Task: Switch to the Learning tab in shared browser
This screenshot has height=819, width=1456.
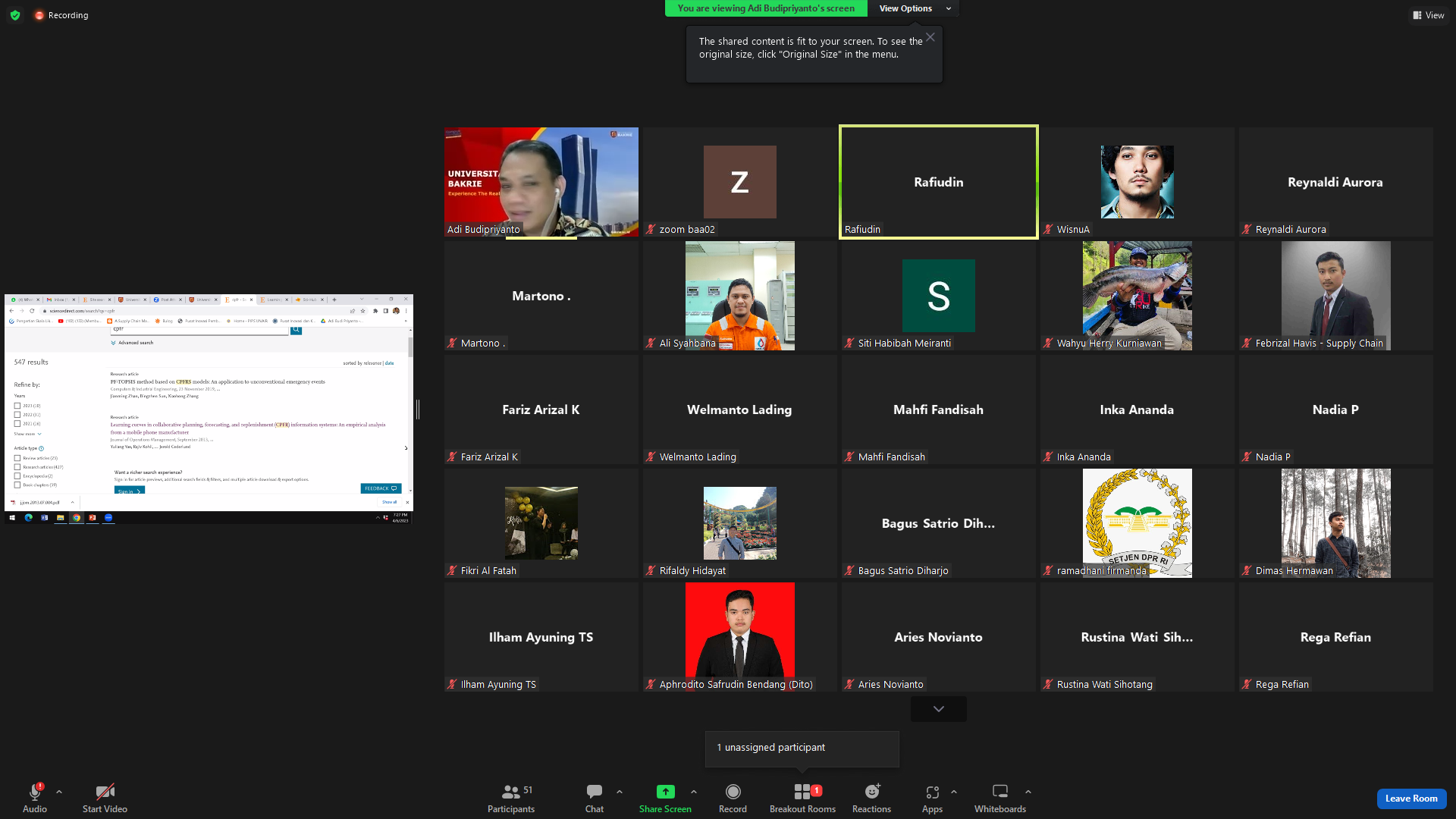Action: click(x=272, y=300)
